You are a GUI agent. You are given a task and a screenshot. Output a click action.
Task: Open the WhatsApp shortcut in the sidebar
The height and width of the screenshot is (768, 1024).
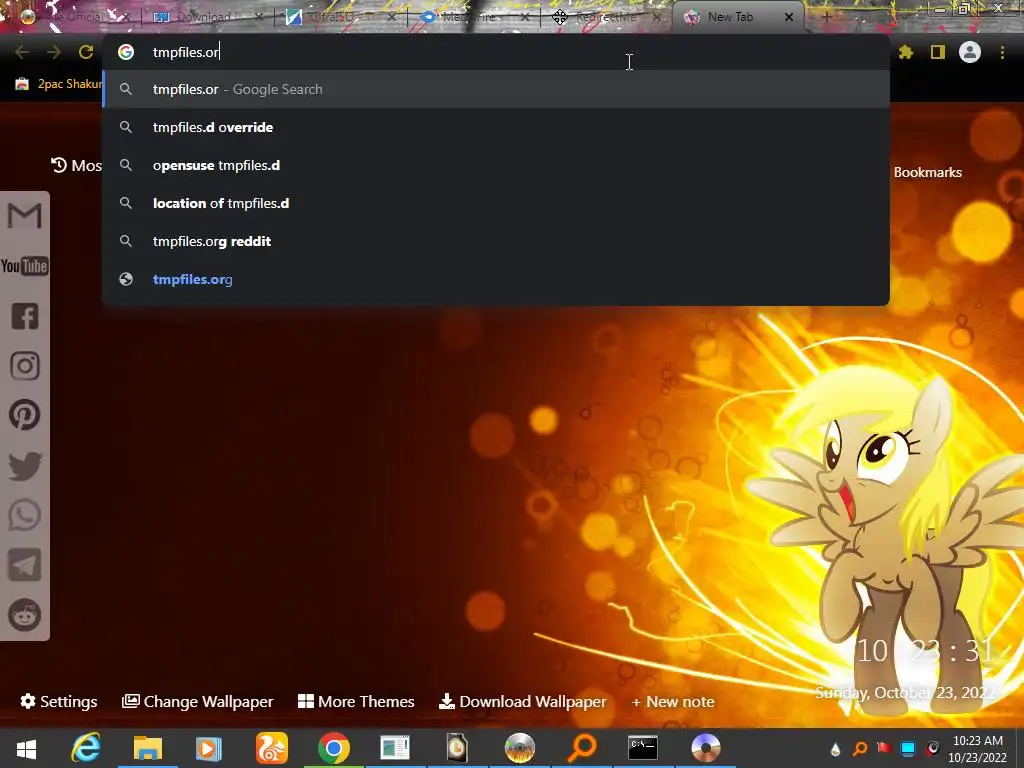coord(25,515)
